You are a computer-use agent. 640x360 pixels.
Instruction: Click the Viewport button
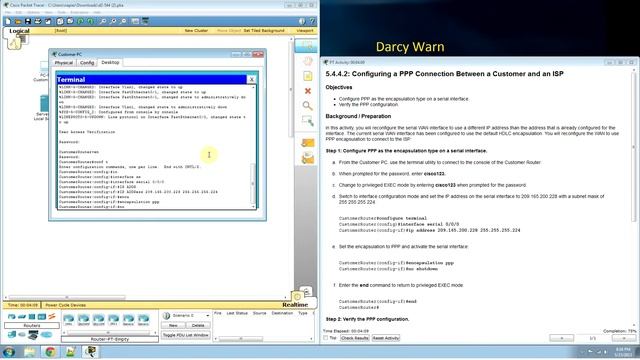(305, 31)
